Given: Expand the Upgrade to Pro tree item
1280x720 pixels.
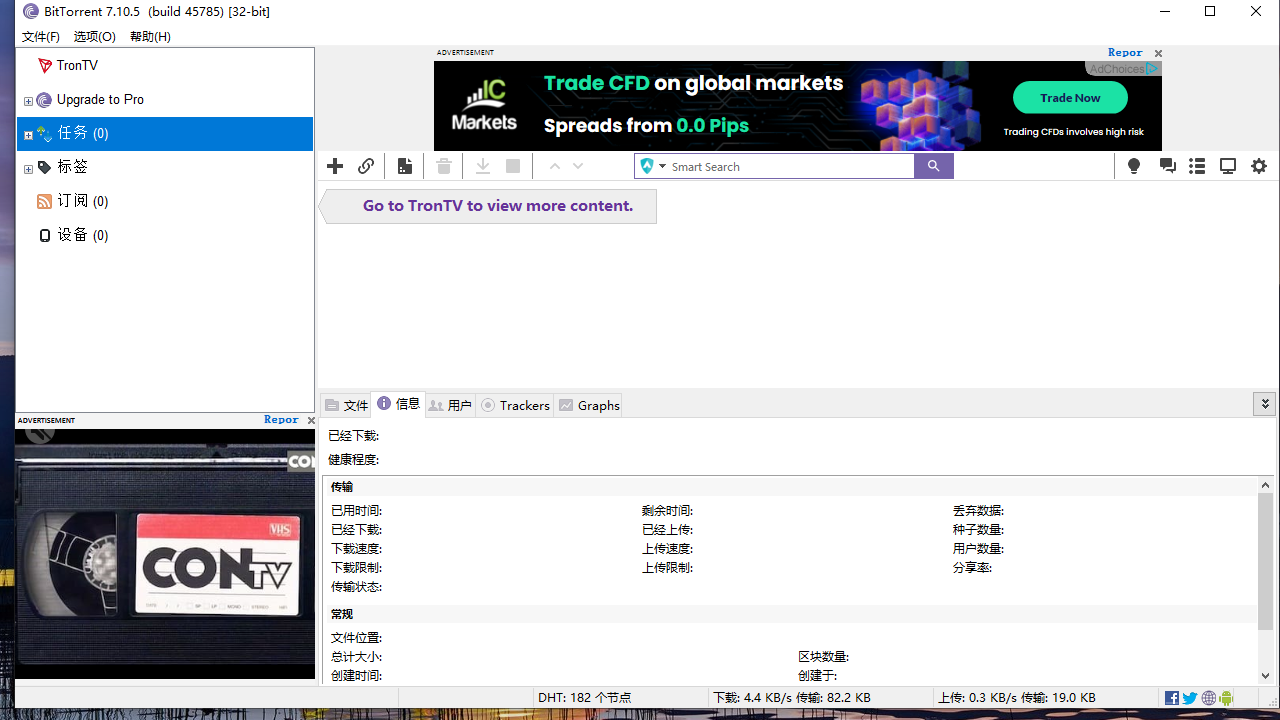Looking at the screenshot, I should click(x=28, y=100).
